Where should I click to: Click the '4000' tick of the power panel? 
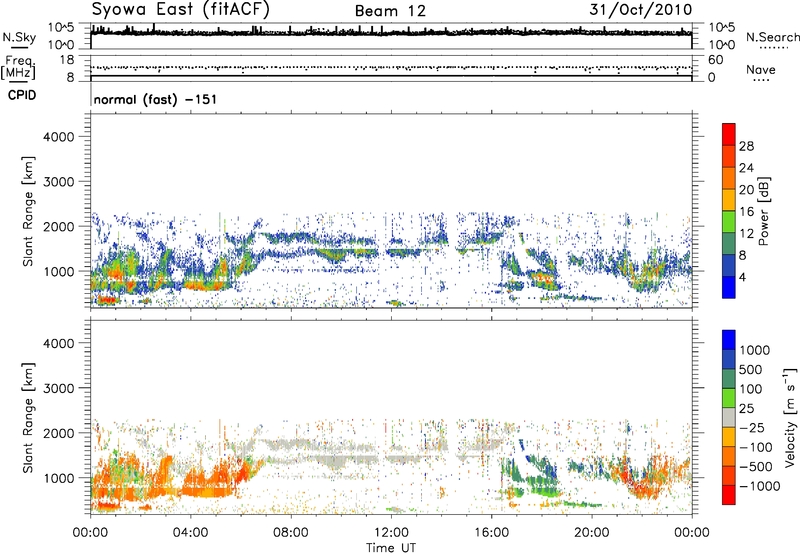(x=59, y=137)
